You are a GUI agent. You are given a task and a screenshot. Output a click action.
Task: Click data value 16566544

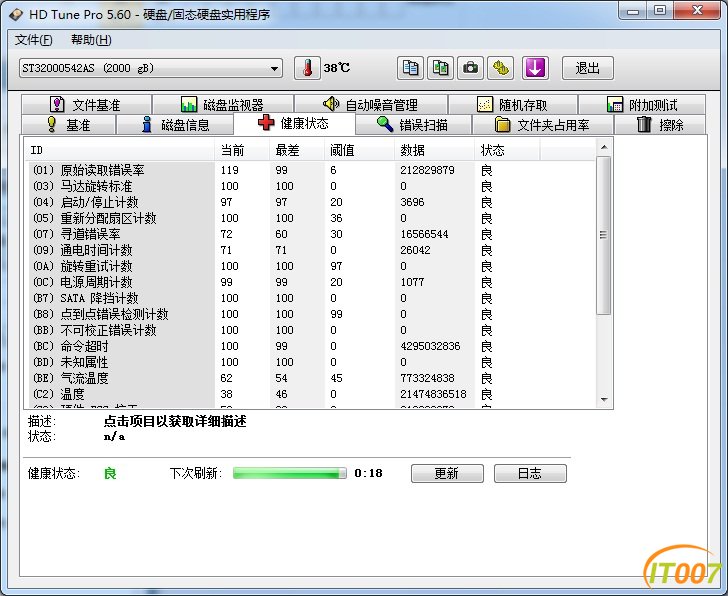click(x=424, y=234)
